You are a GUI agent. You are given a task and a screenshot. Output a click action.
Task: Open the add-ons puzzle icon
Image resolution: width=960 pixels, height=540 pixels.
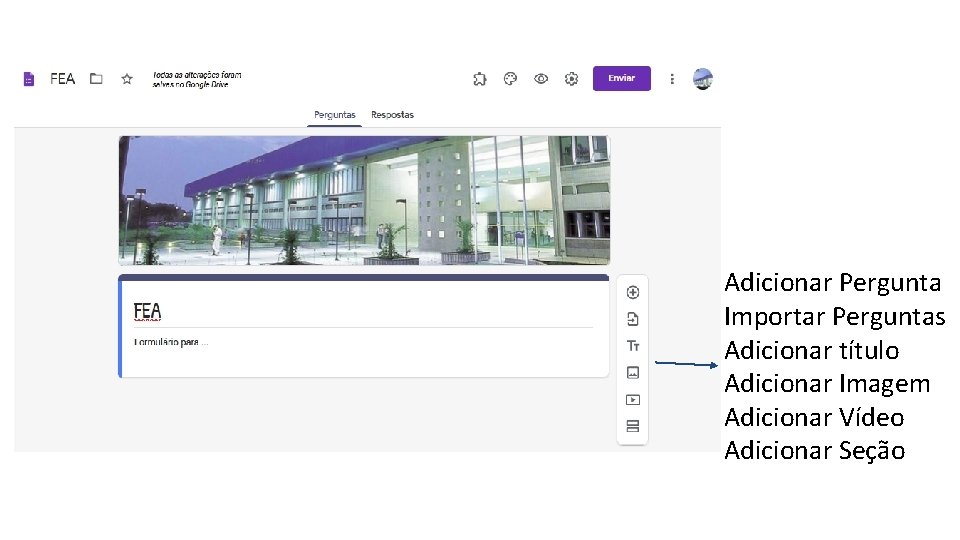pos(480,79)
